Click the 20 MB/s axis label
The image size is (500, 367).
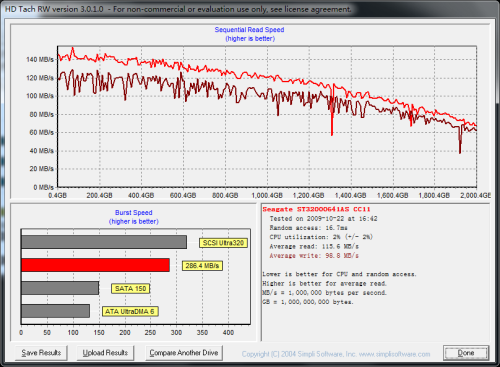coord(42,169)
